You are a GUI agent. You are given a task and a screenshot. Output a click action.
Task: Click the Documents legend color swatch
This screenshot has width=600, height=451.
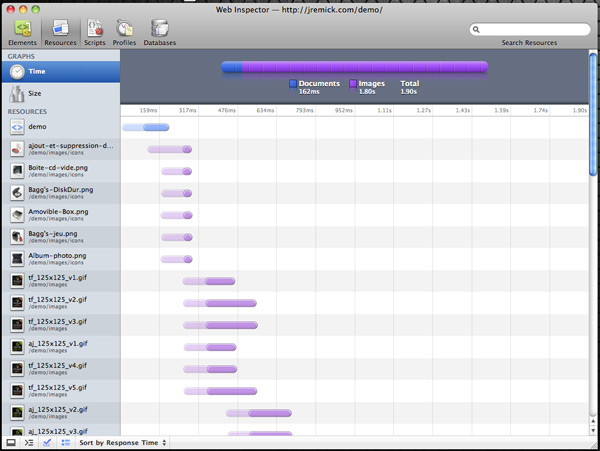pyautogui.click(x=293, y=83)
